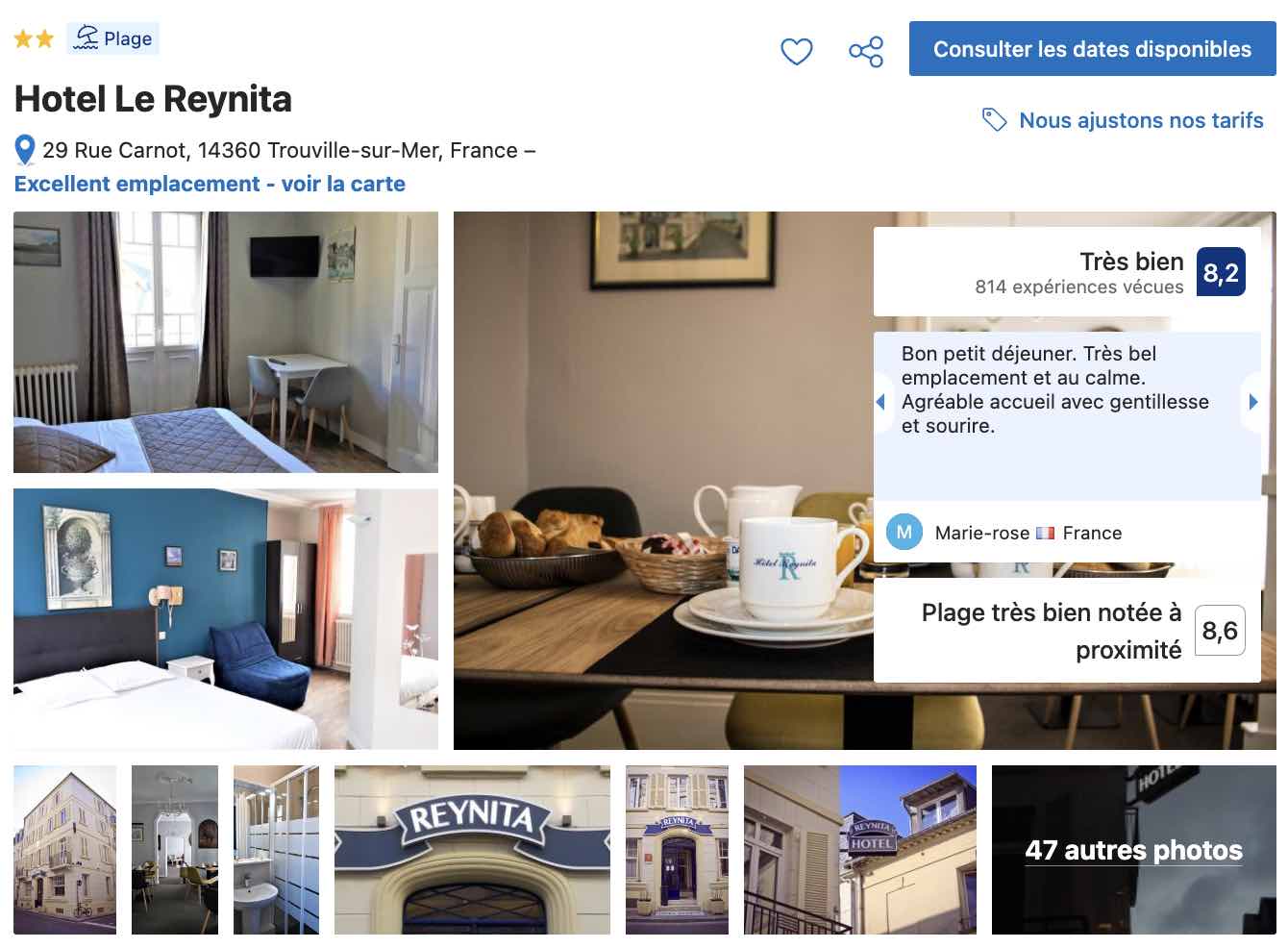Screen dimensions: 1288x948
Task: Click the 8,2 review score badge
Action: tap(1221, 272)
